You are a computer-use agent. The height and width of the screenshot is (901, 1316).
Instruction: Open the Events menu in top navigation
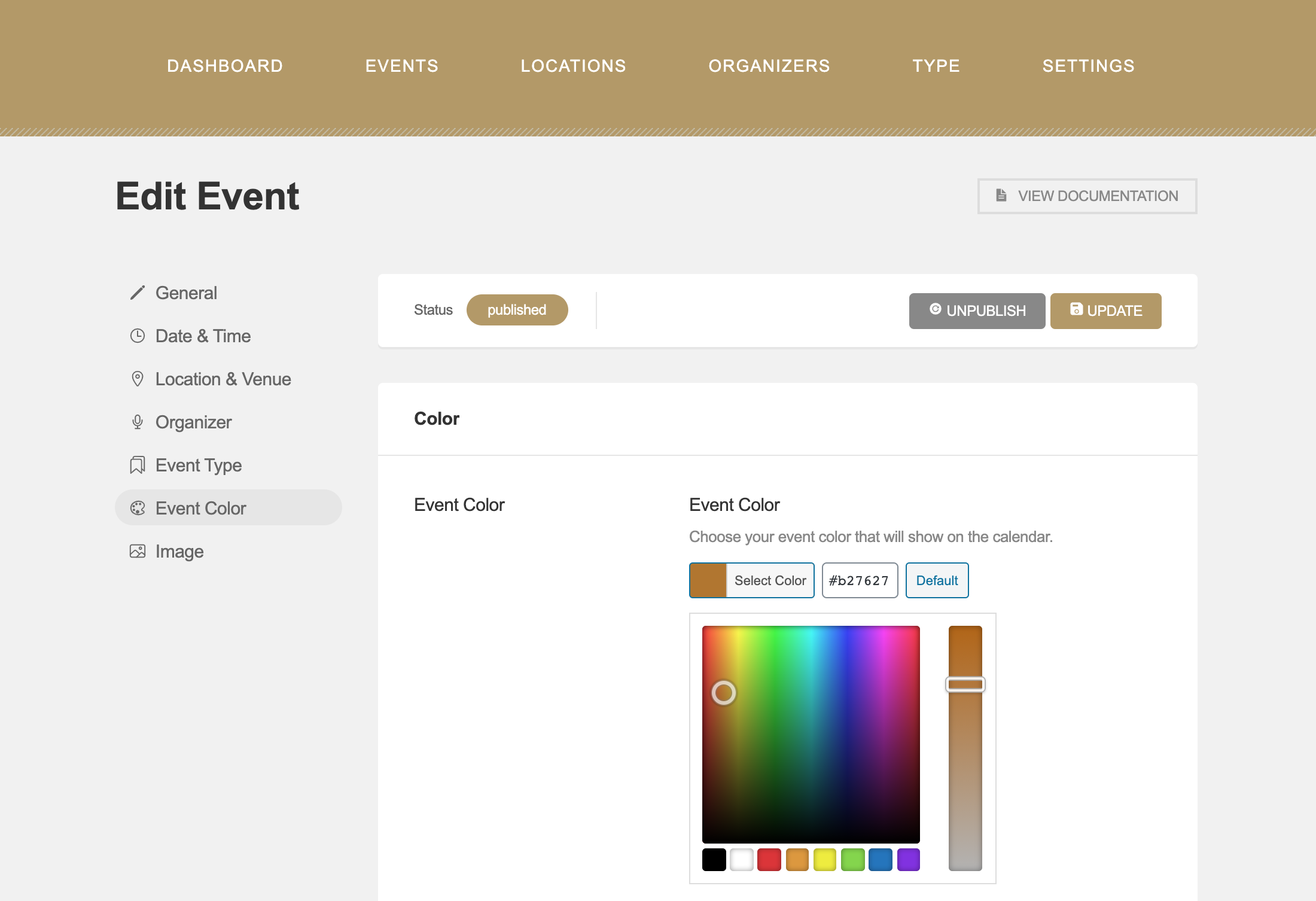[402, 66]
